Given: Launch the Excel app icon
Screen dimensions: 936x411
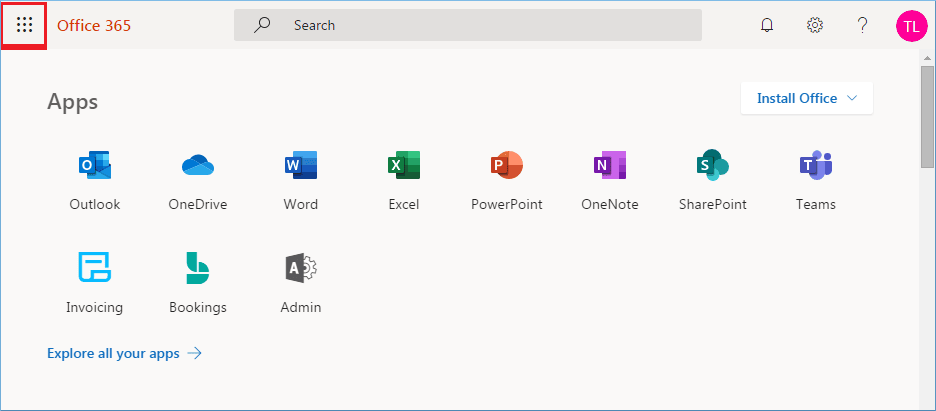Looking at the screenshot, I should coord(404,165).
